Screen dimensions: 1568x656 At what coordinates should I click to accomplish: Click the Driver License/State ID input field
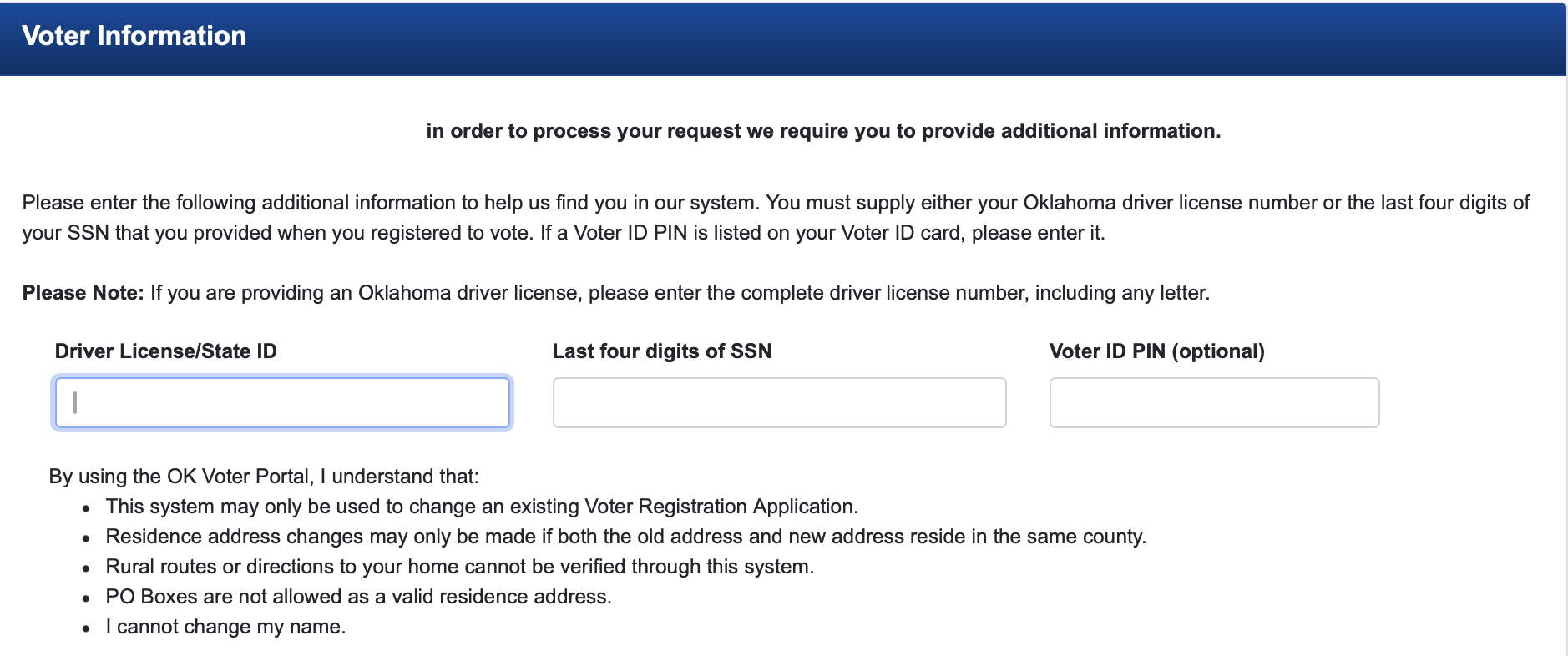coord(282,403)
